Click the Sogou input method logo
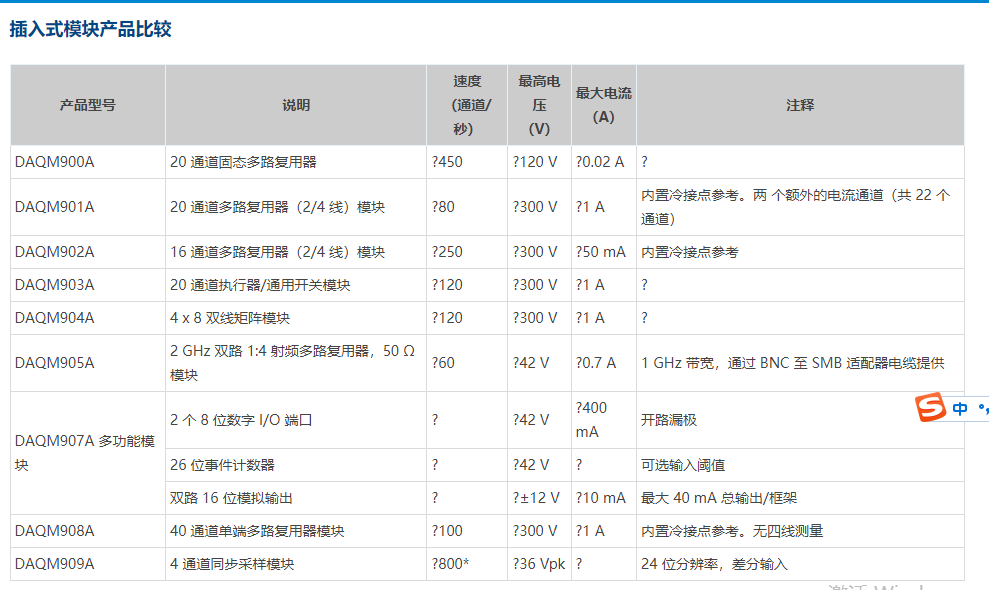989x590 pixels. click(x=930, y=407)
